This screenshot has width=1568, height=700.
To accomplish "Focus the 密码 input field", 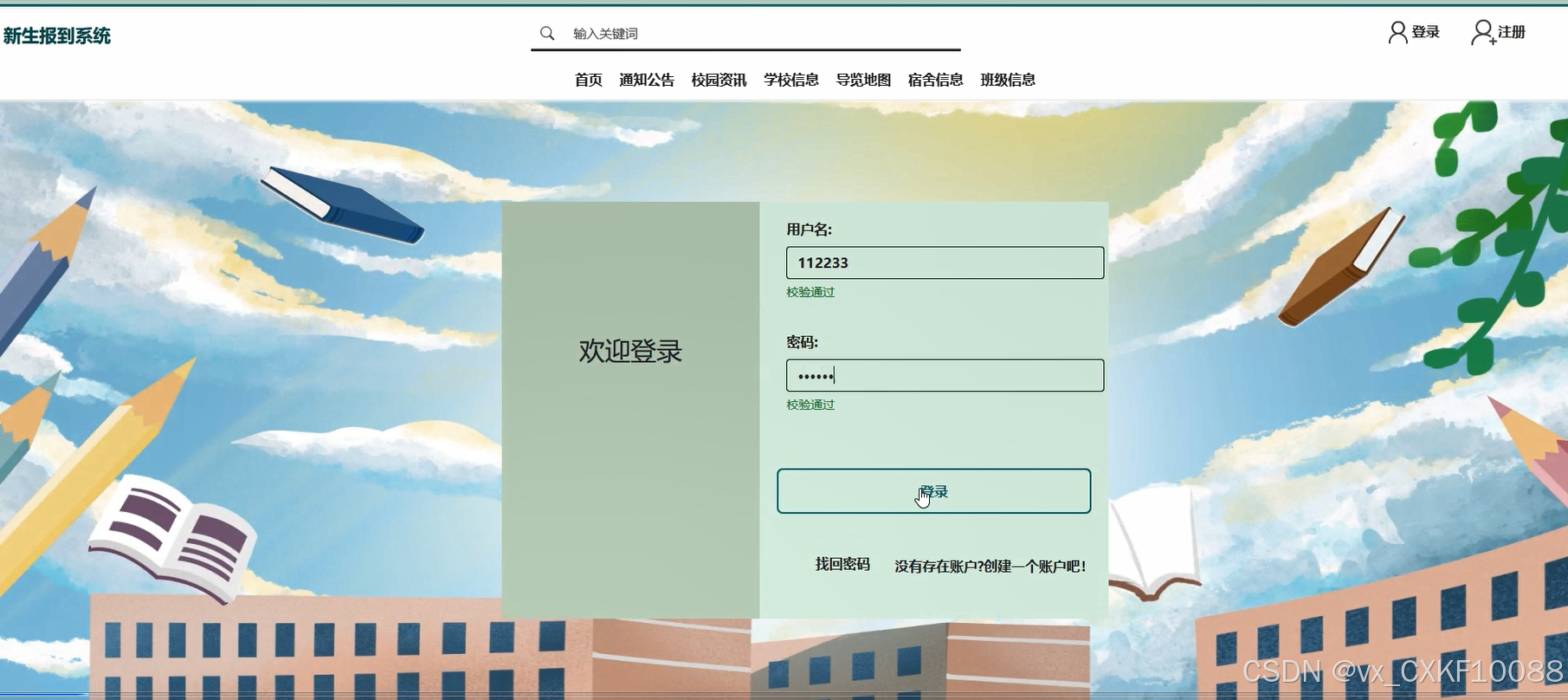I will point(945,375).
